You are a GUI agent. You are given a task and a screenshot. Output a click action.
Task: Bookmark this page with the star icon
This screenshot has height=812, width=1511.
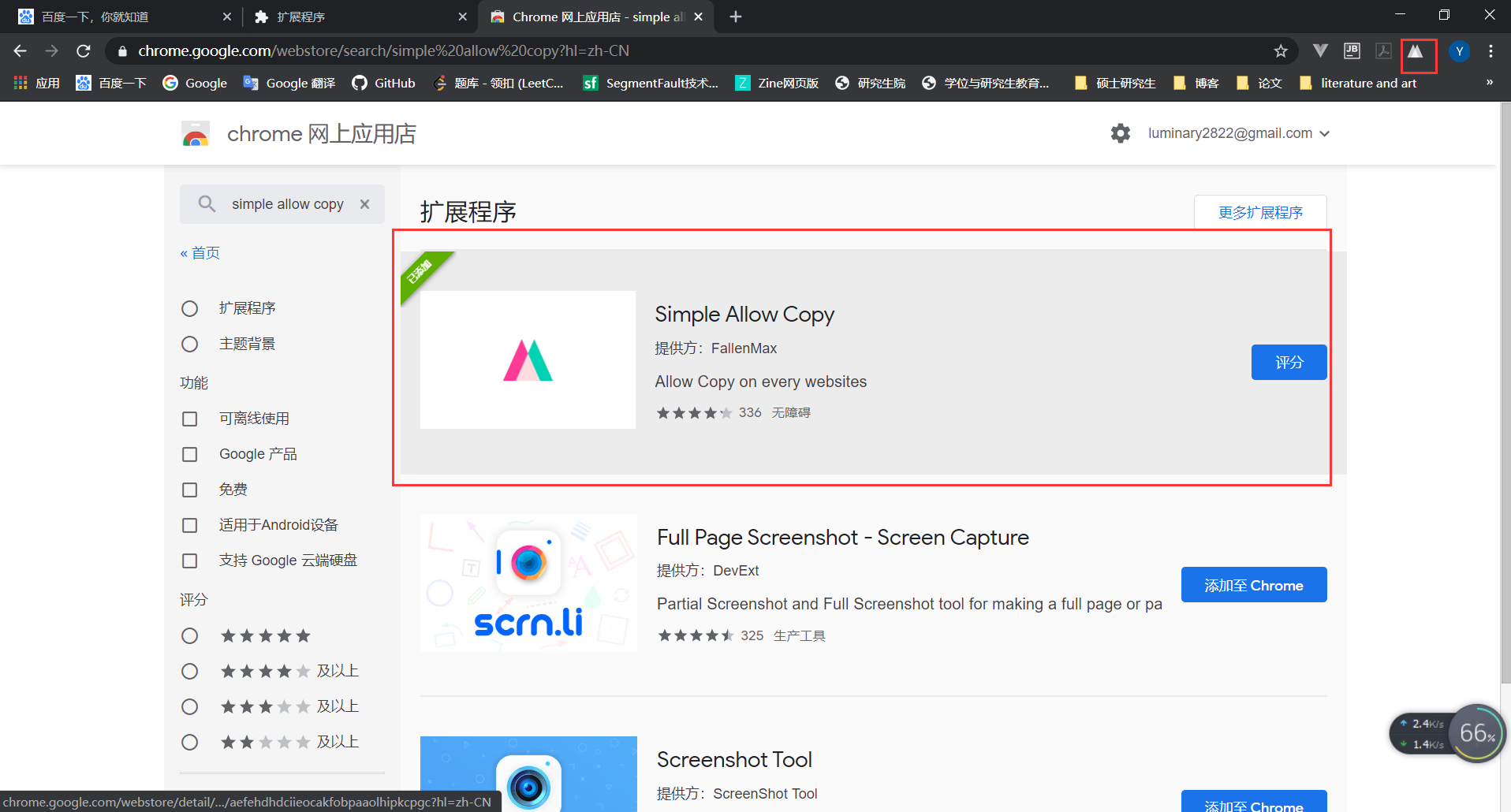click(1281, 51)
